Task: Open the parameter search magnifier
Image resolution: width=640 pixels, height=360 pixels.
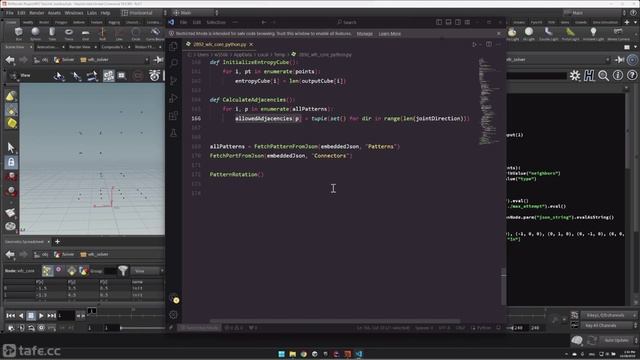Action: pyautogui.click(x=603, y=76)
